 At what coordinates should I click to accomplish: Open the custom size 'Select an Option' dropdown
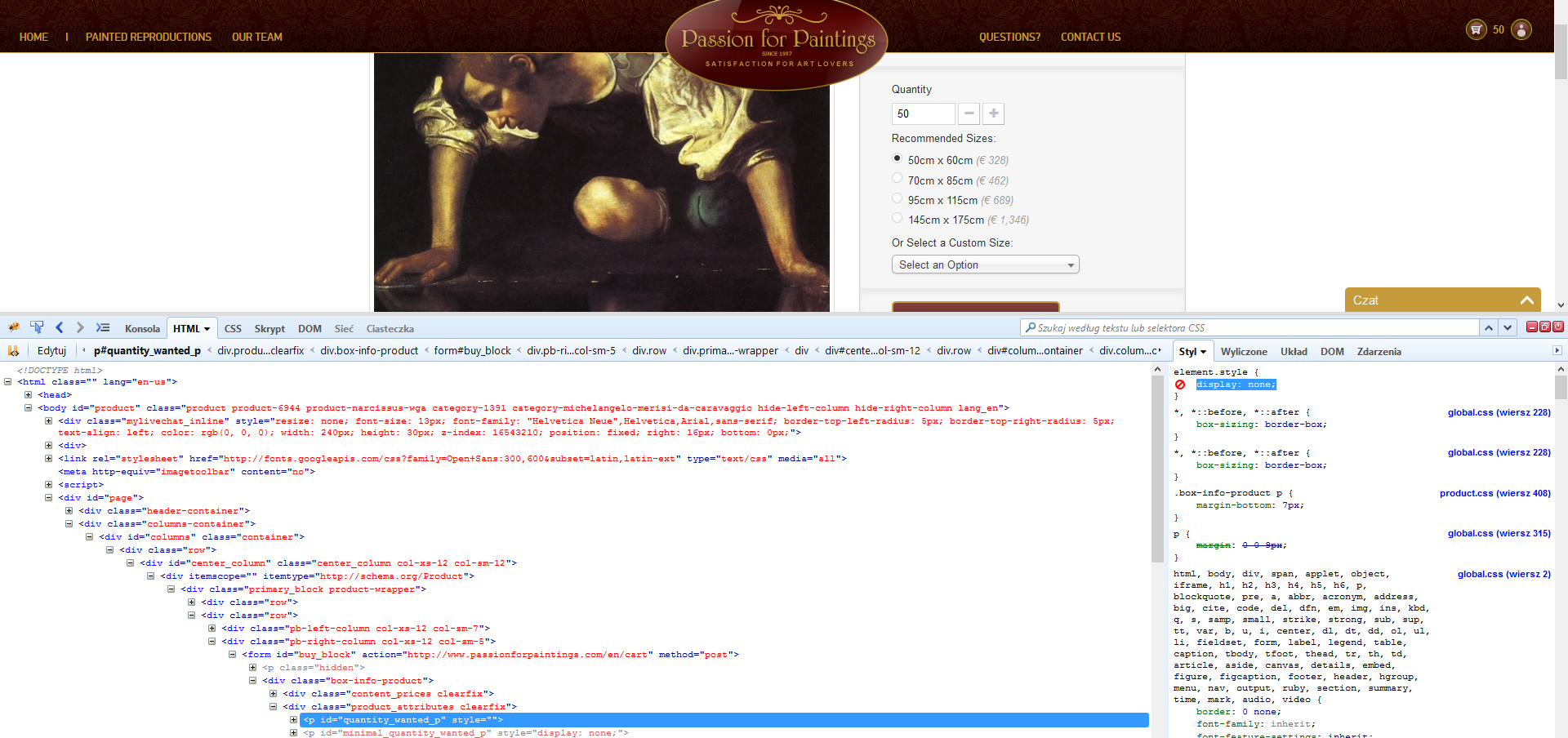coord(985,265)
